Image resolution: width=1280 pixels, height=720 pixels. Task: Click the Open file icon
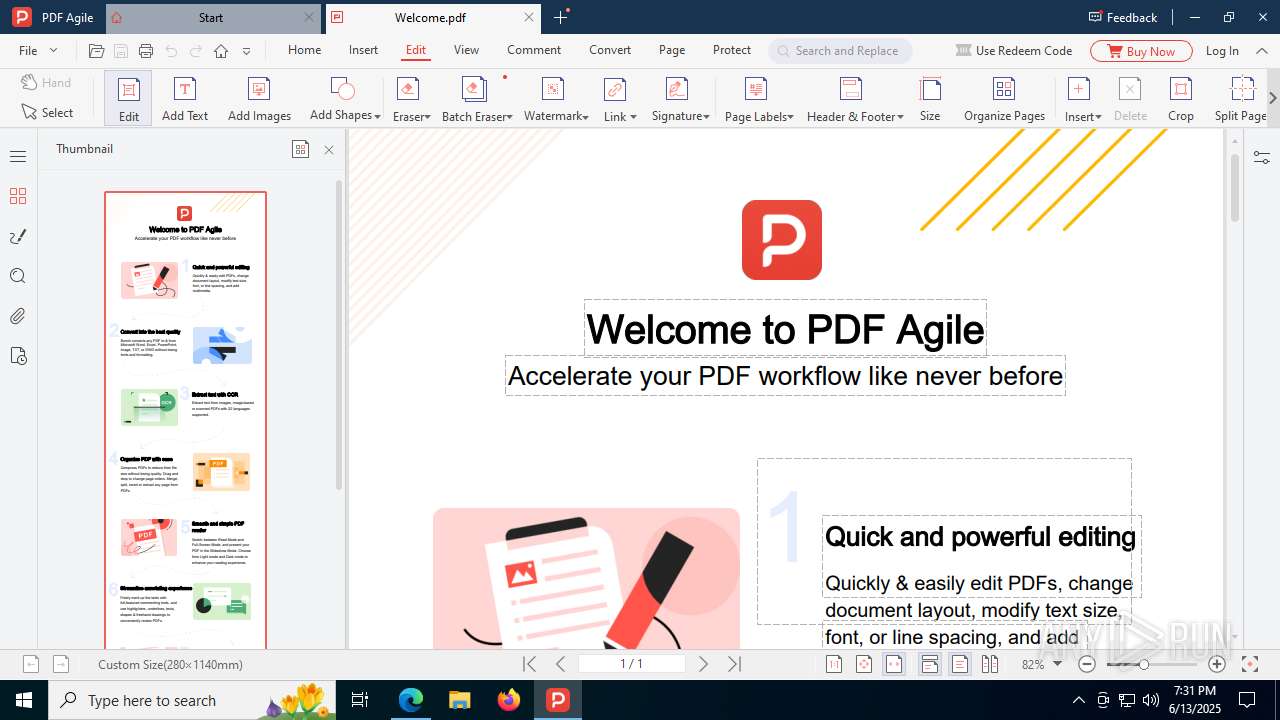(96, 51)
